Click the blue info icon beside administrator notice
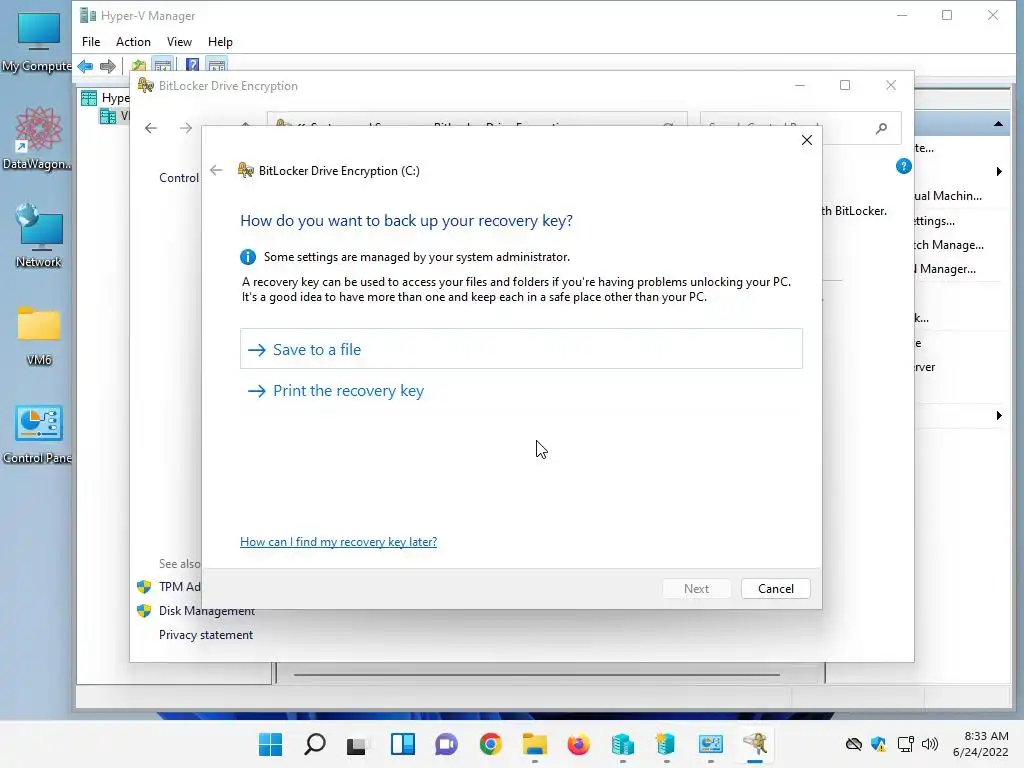The width and height of the screenshot is (1024, 768). (248, 257)
